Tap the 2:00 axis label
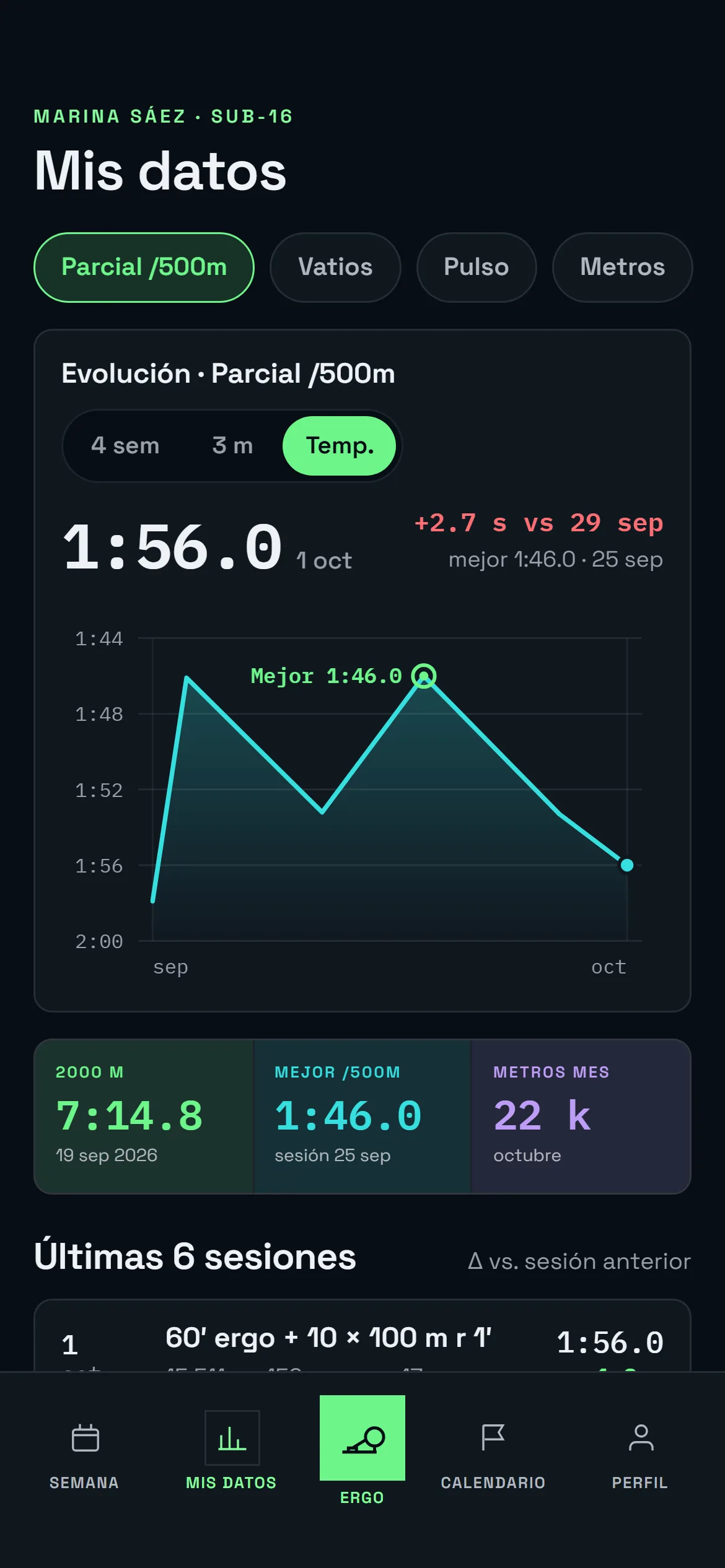The height and width of the screenshot is (1568, 725). (x=99, y=941)
